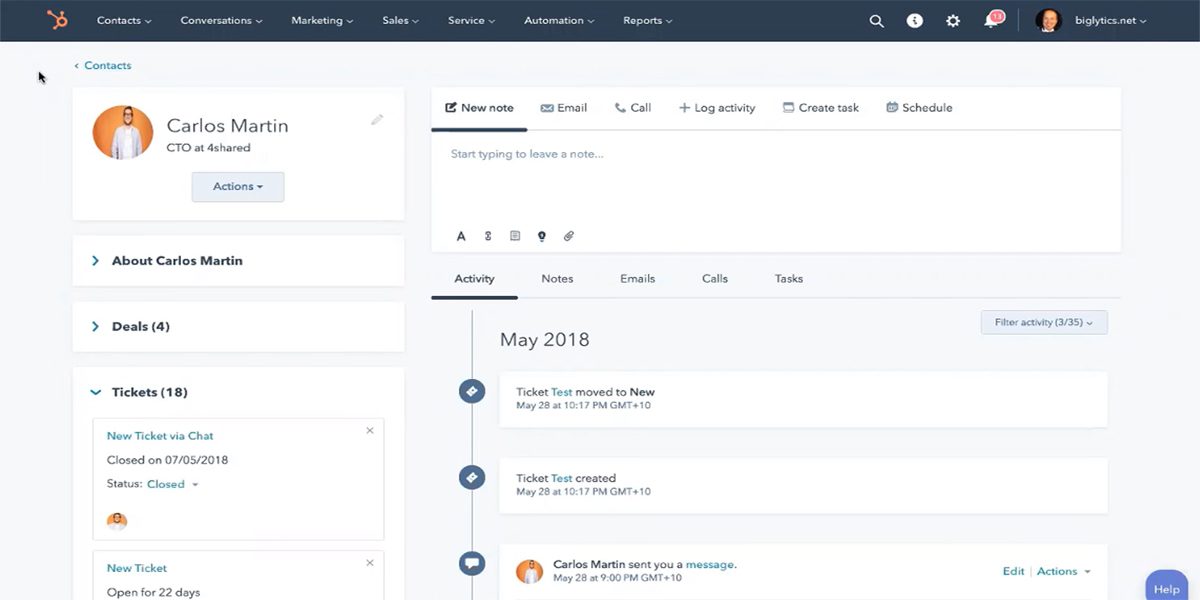Open the Actions dropdown under Carlos Martin
The height and width of the screenshot is (600, 1200).
(237, 186)
